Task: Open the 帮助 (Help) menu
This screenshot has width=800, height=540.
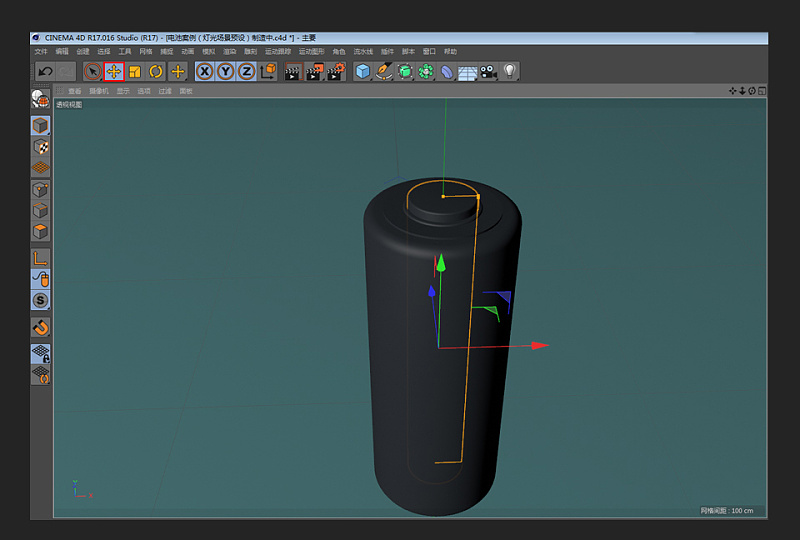Action: pos(450,52)
